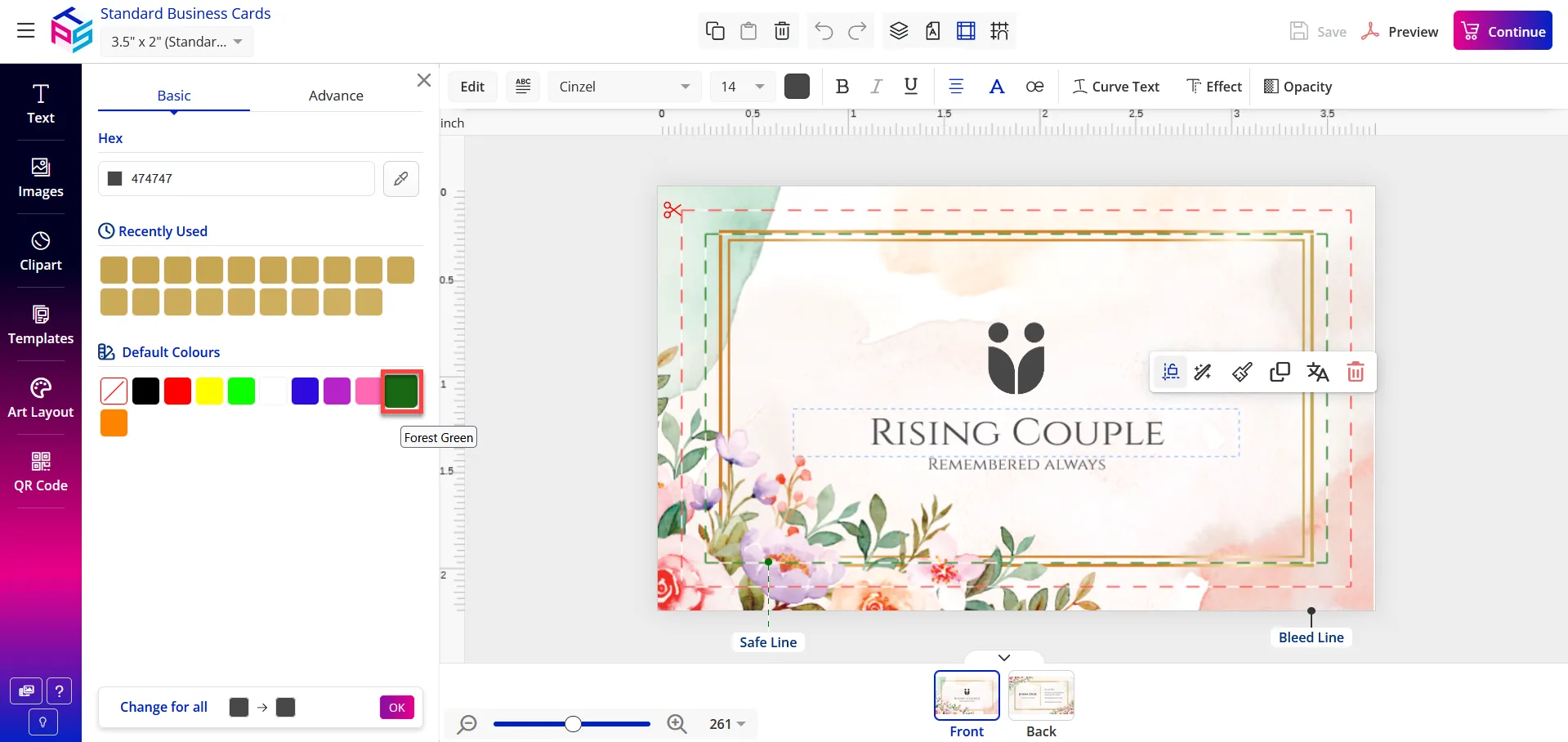Viewport: 1568px width, 742px height.
Task: Open the Opacity option
Action: pos(1298,86)
